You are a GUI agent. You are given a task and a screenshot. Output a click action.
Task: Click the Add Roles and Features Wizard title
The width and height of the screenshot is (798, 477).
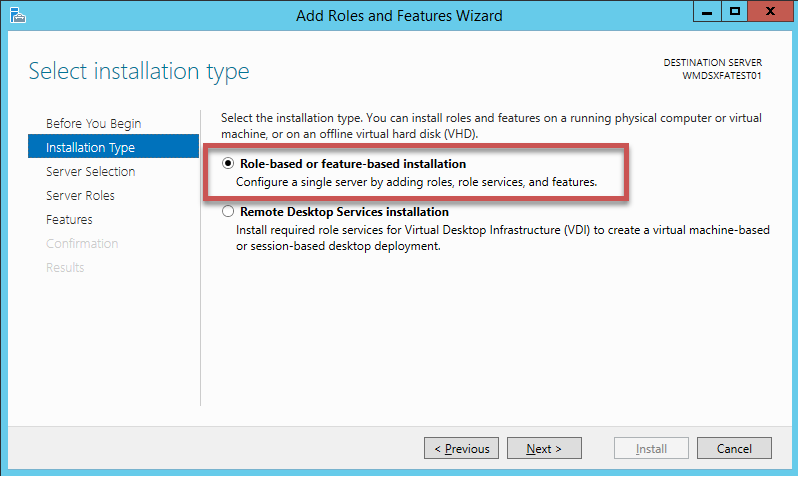[399, 15]
